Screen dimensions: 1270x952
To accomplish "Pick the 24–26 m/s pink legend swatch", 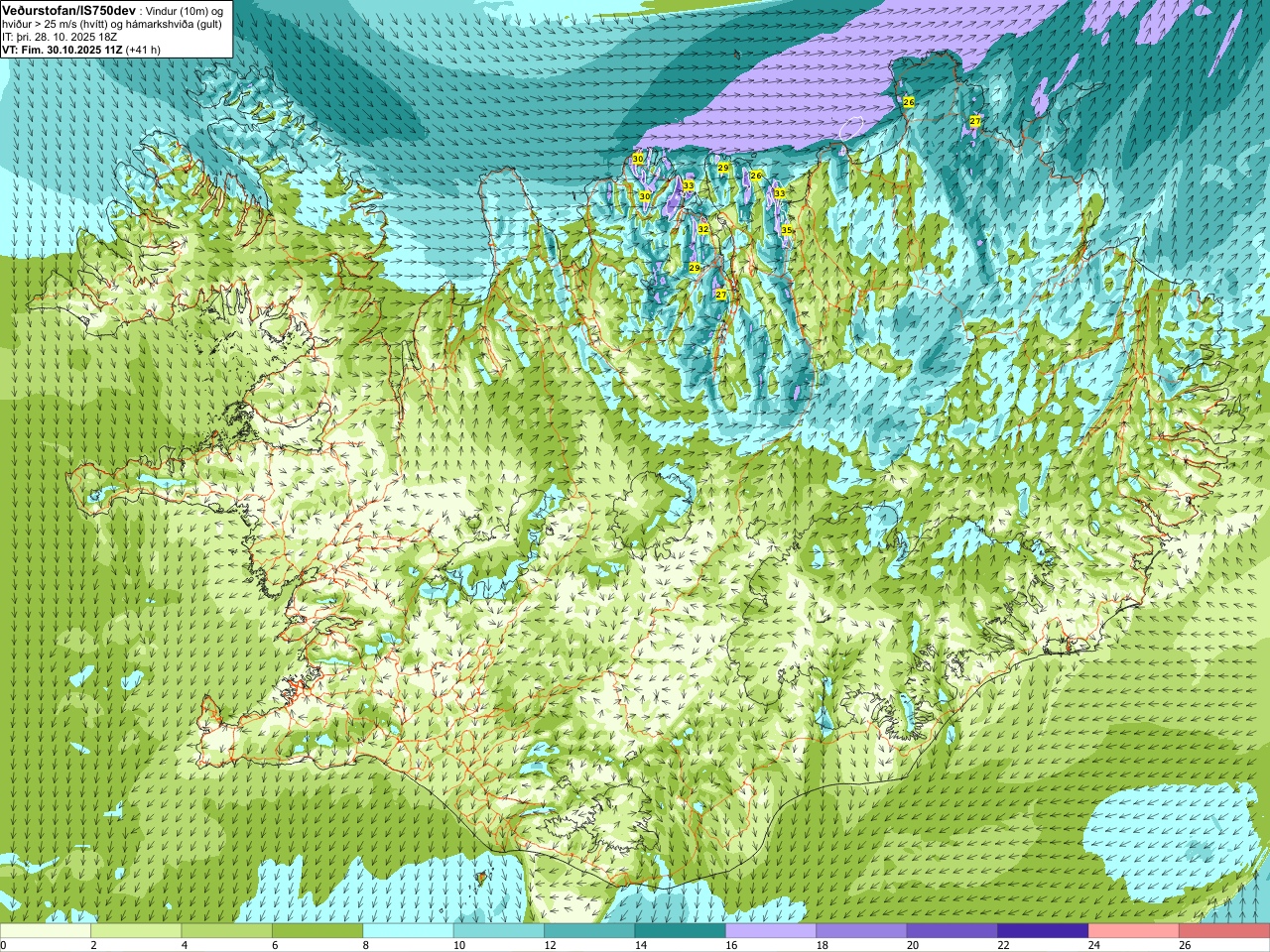I will point(1134,931).
